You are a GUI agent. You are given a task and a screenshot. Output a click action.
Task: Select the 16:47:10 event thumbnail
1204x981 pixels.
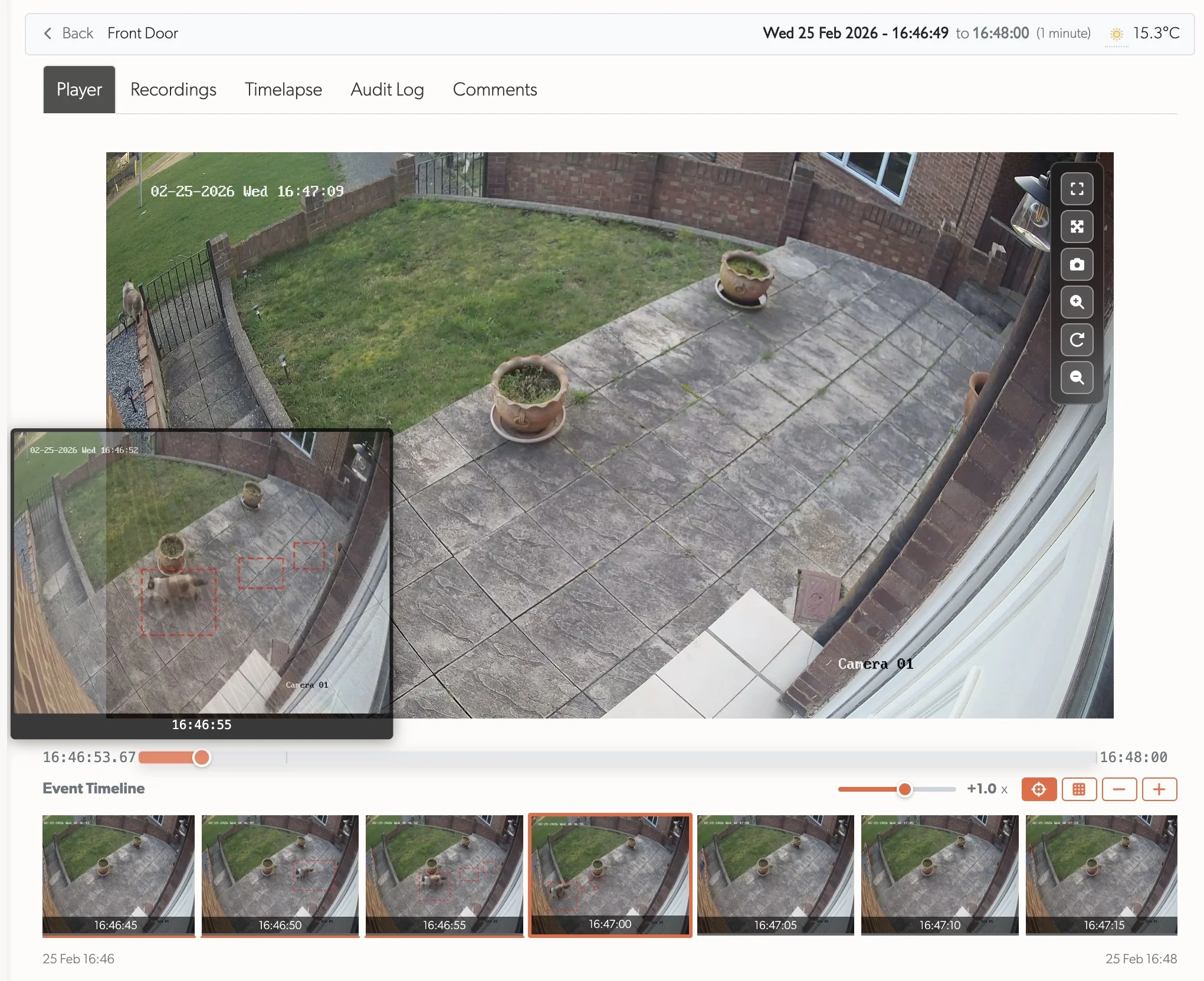939,874
